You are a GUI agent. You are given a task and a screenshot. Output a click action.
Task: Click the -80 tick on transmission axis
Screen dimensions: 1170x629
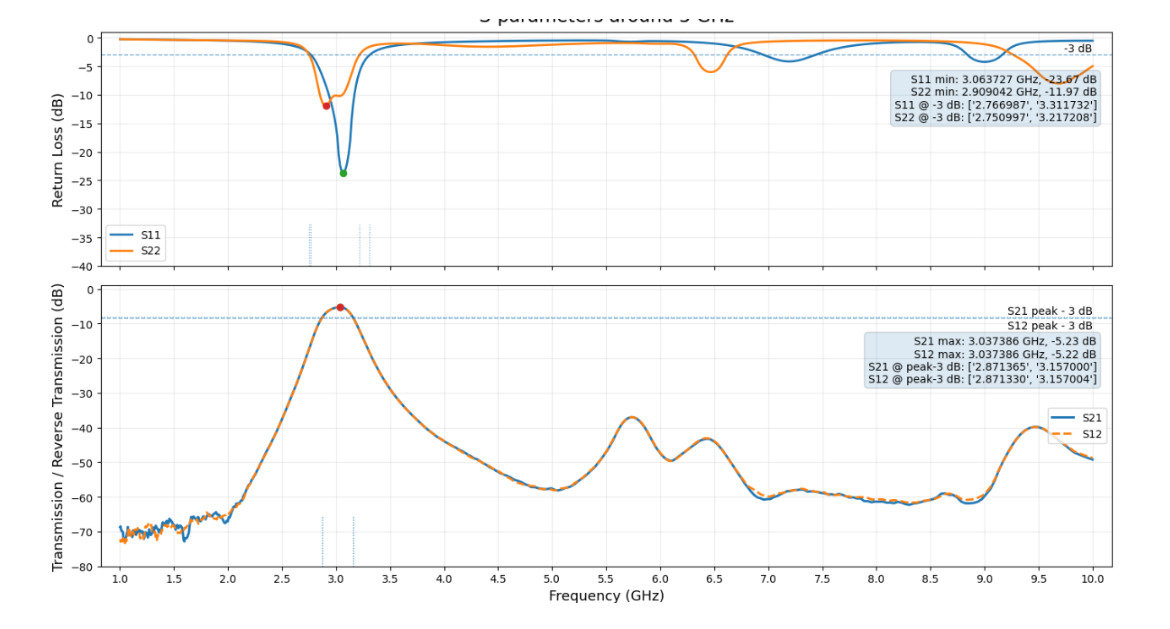click(x=84, y=567)
